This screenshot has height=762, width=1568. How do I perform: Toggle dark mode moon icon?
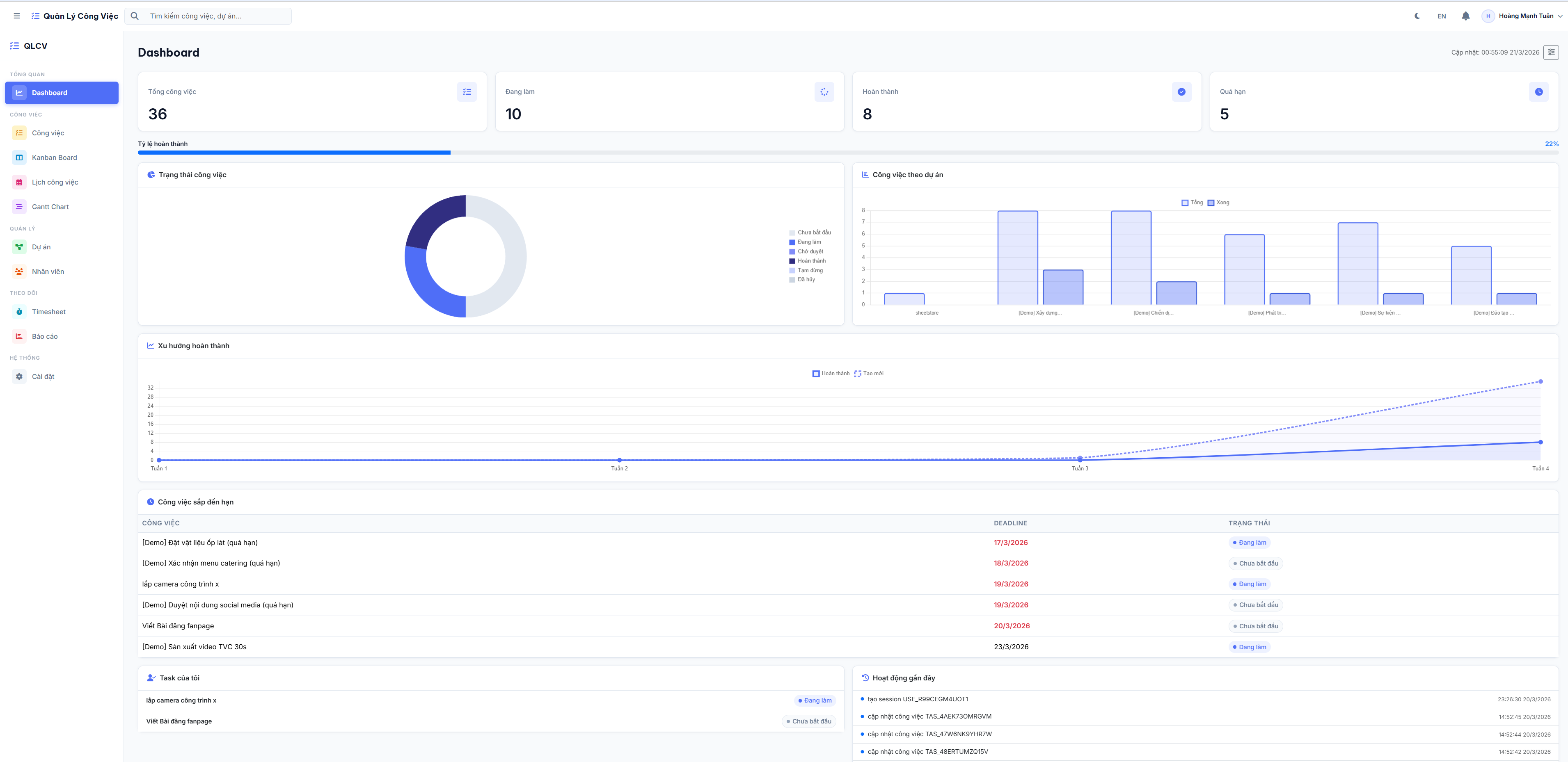click(1417, 16)
